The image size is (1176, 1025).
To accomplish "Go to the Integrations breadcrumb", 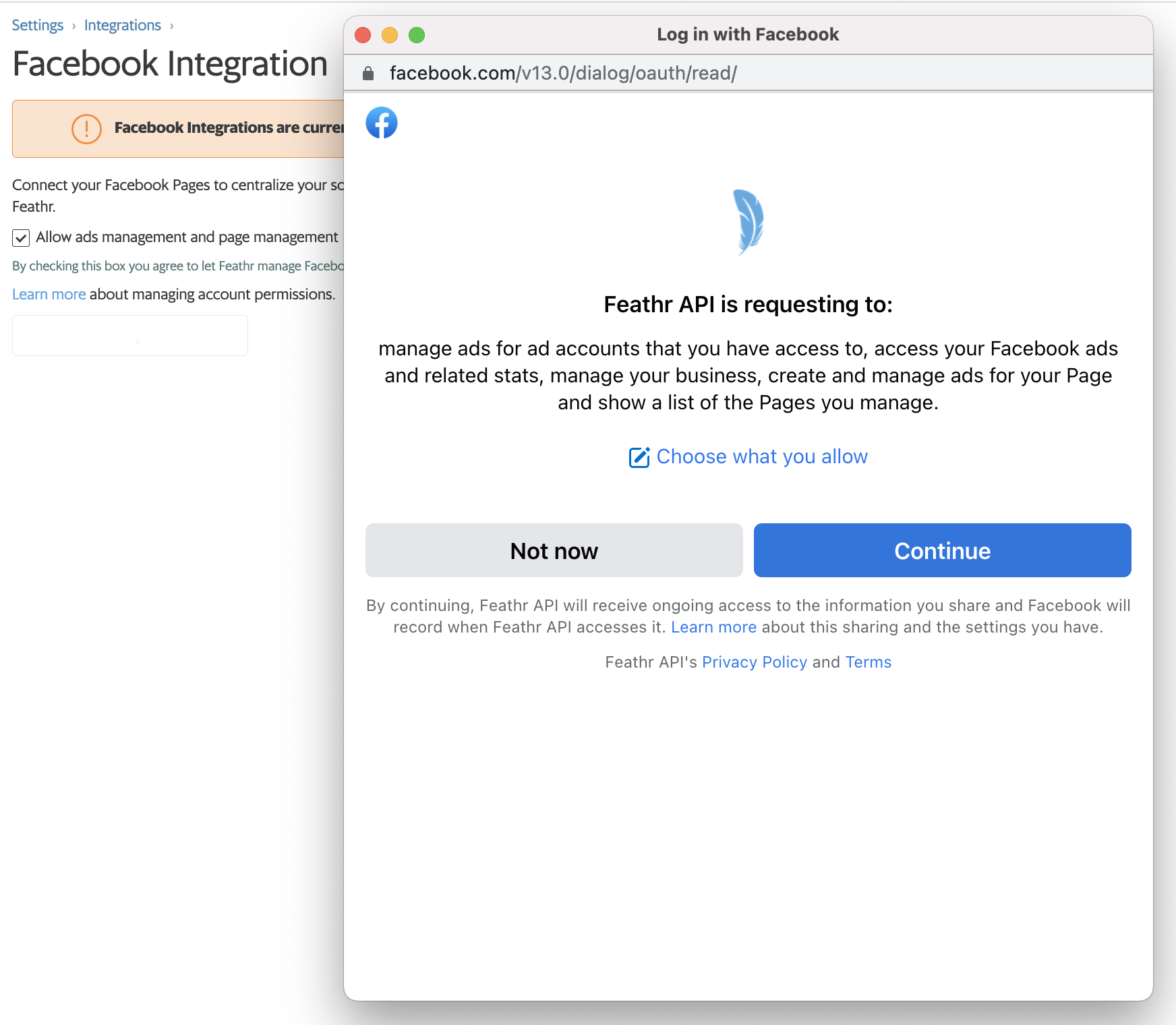I will tap(123, 26).
